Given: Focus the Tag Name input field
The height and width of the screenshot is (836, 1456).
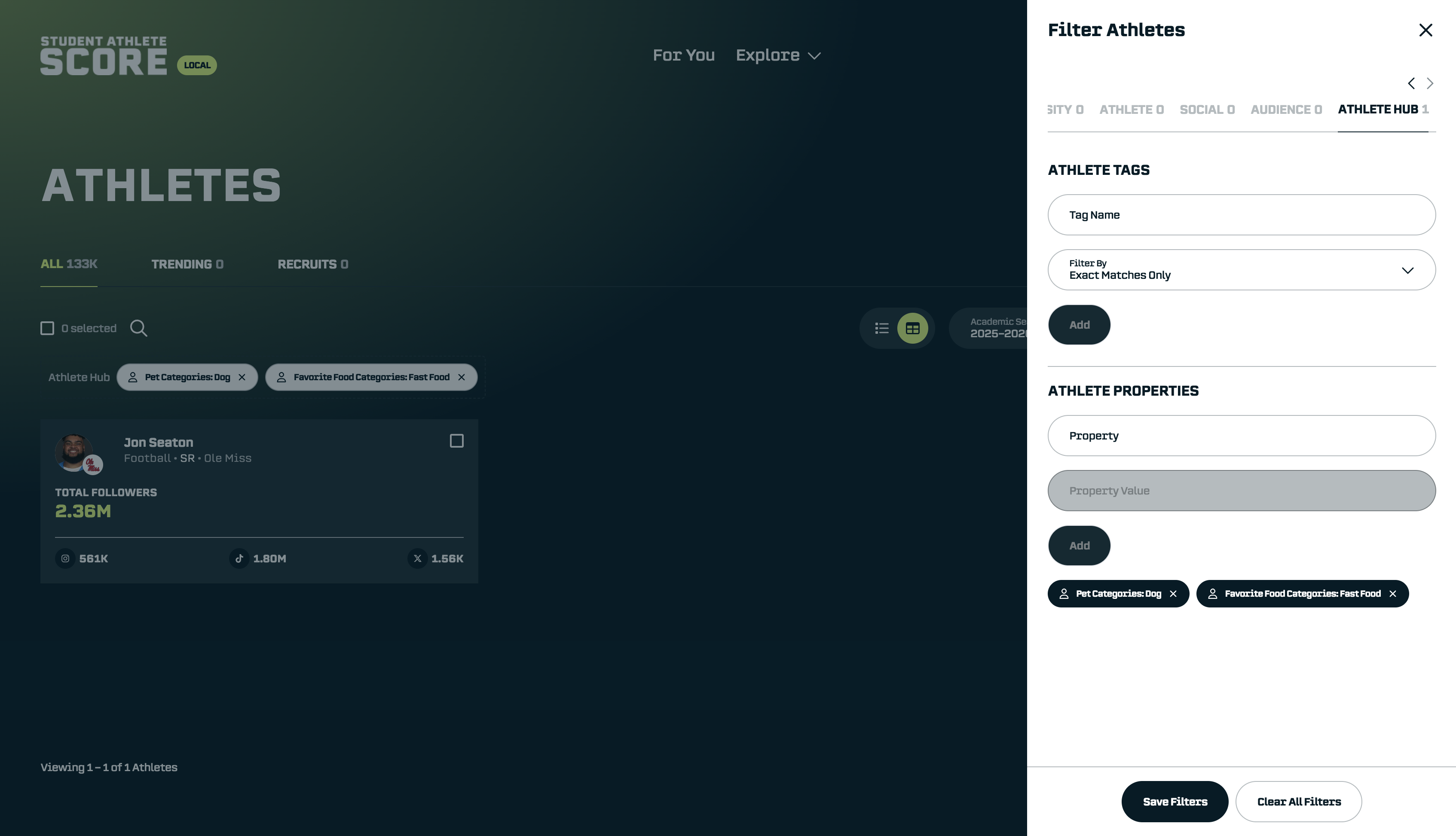Looking at the screenshot, I should click(x=1241, y=215).
